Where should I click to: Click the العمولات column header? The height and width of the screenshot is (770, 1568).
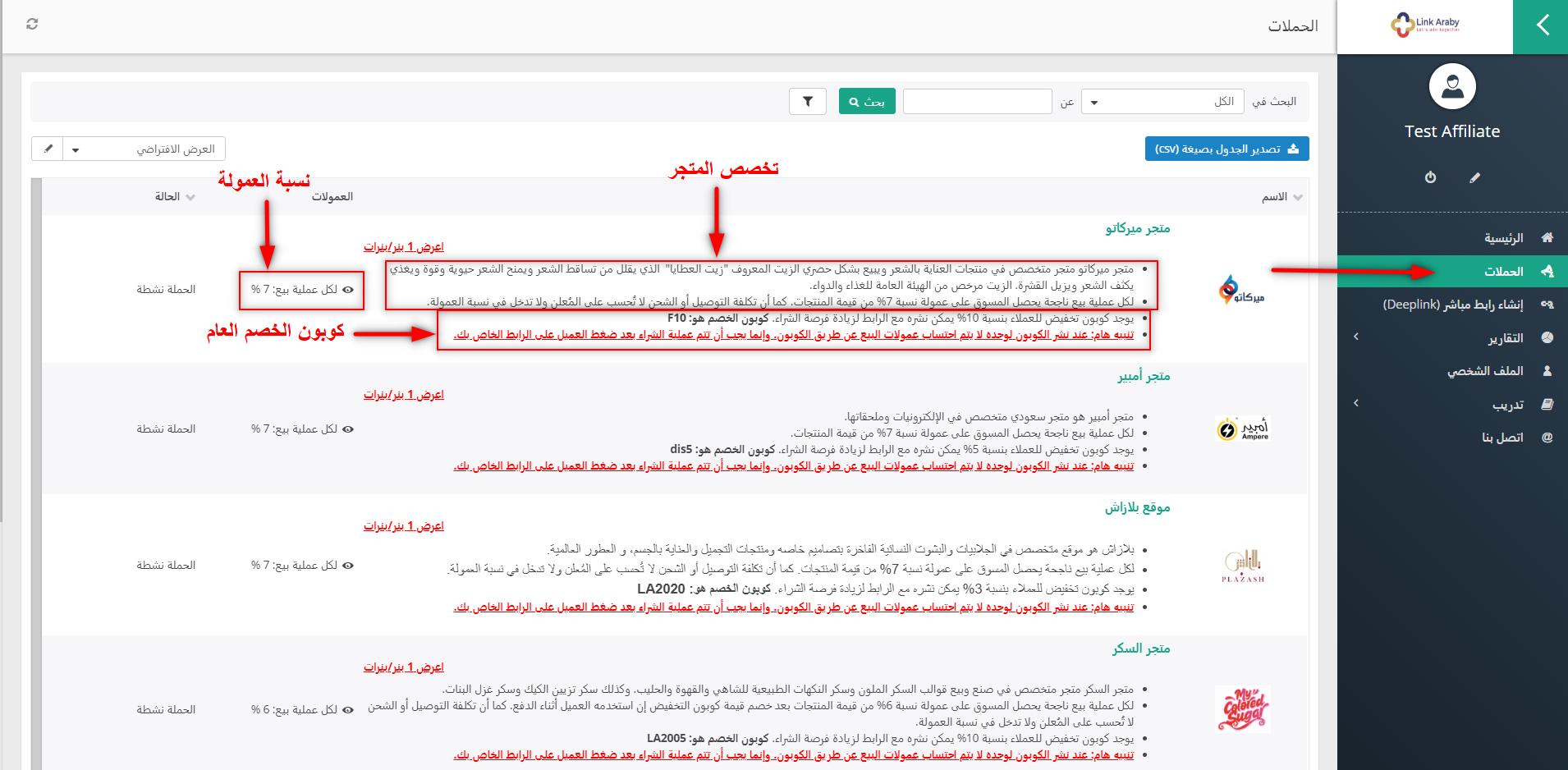[x=332, y=197]
